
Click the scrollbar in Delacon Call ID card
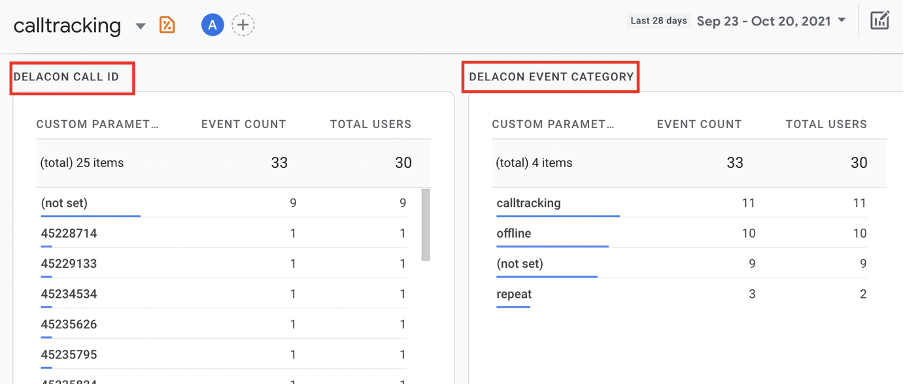(x=426, y=224)
